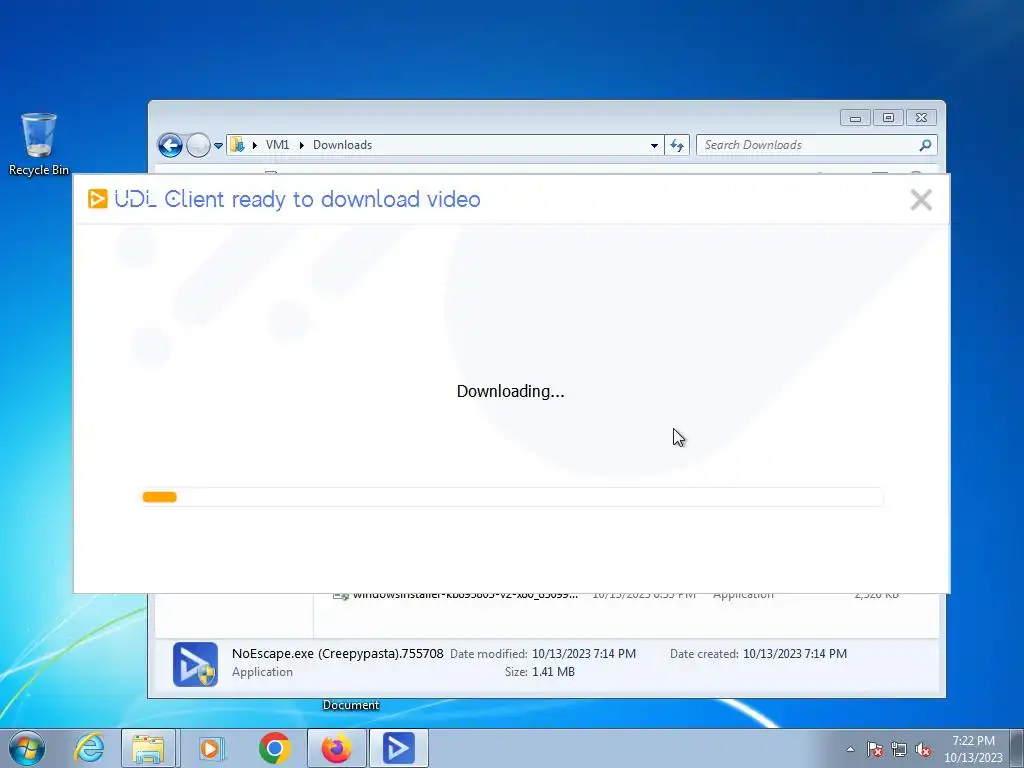Click the folder icon in address bar
The image size is (1024, 768).
point(238,145)
